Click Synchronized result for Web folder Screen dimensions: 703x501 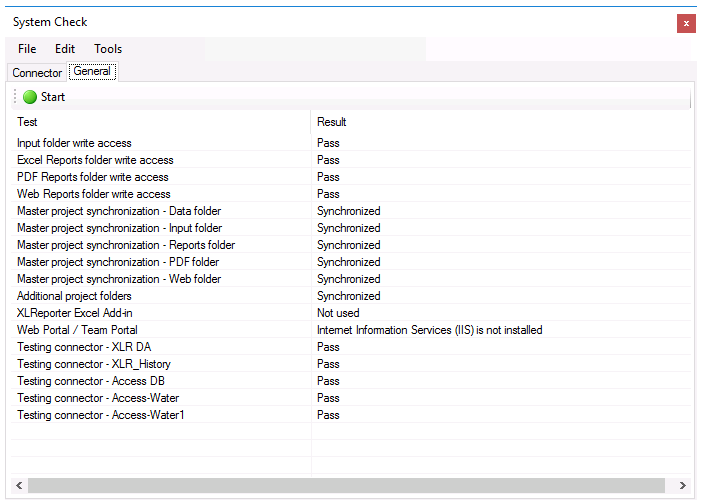point(349,279)
